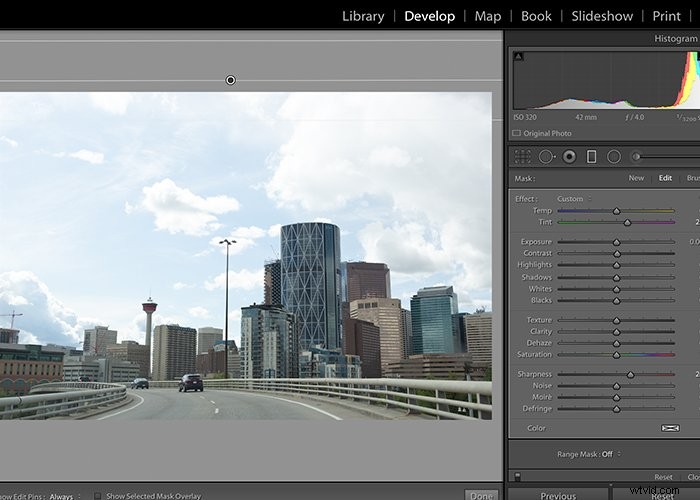The height and width of the screenshot is (500, 700).
Task: Switch to the Library module
Action: pos(363,16)
